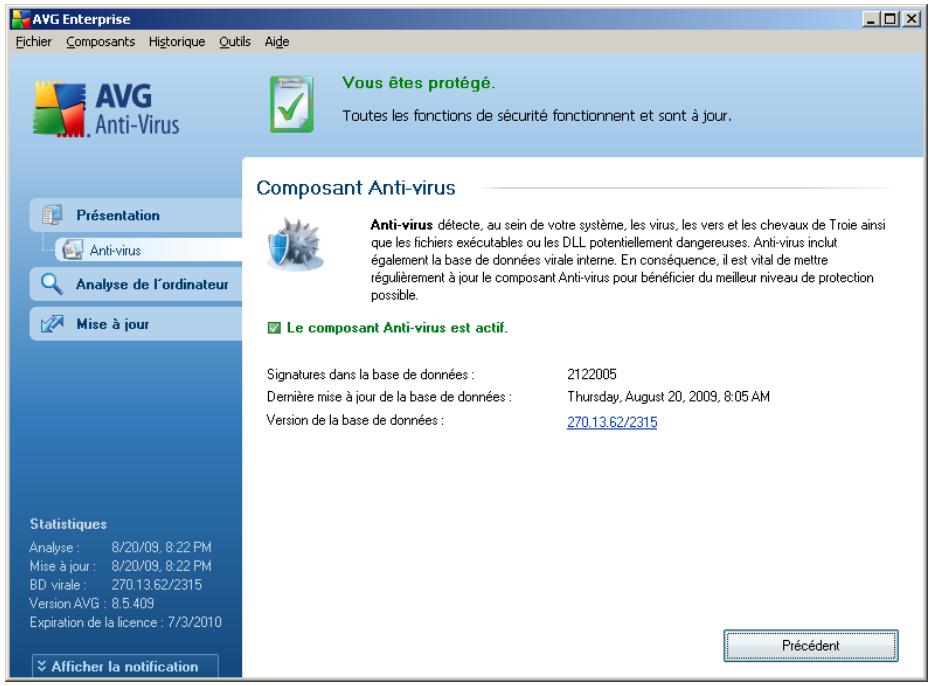
Task: Click the Présentation sidebar icon
Action: click(52, 215)
